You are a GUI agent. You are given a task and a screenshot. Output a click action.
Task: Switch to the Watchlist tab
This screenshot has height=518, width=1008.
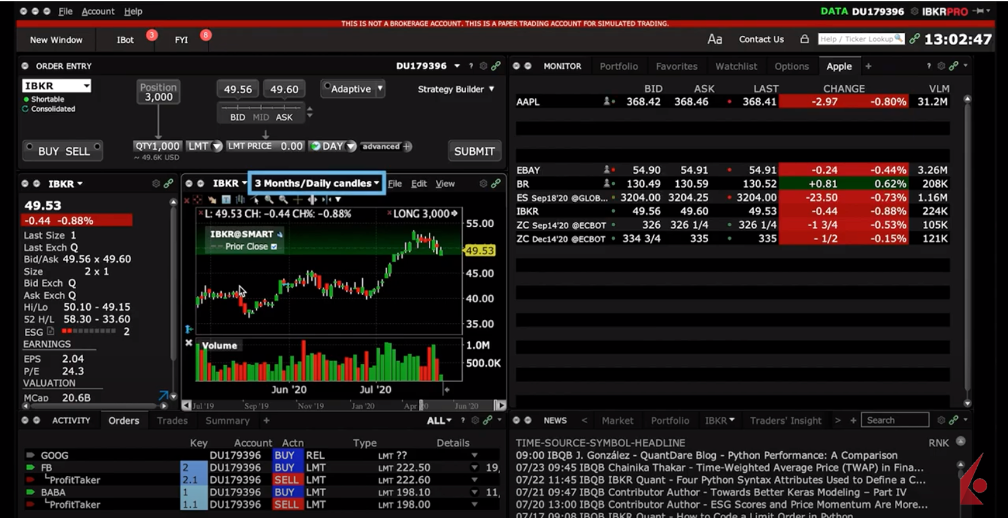pos(736,66)
